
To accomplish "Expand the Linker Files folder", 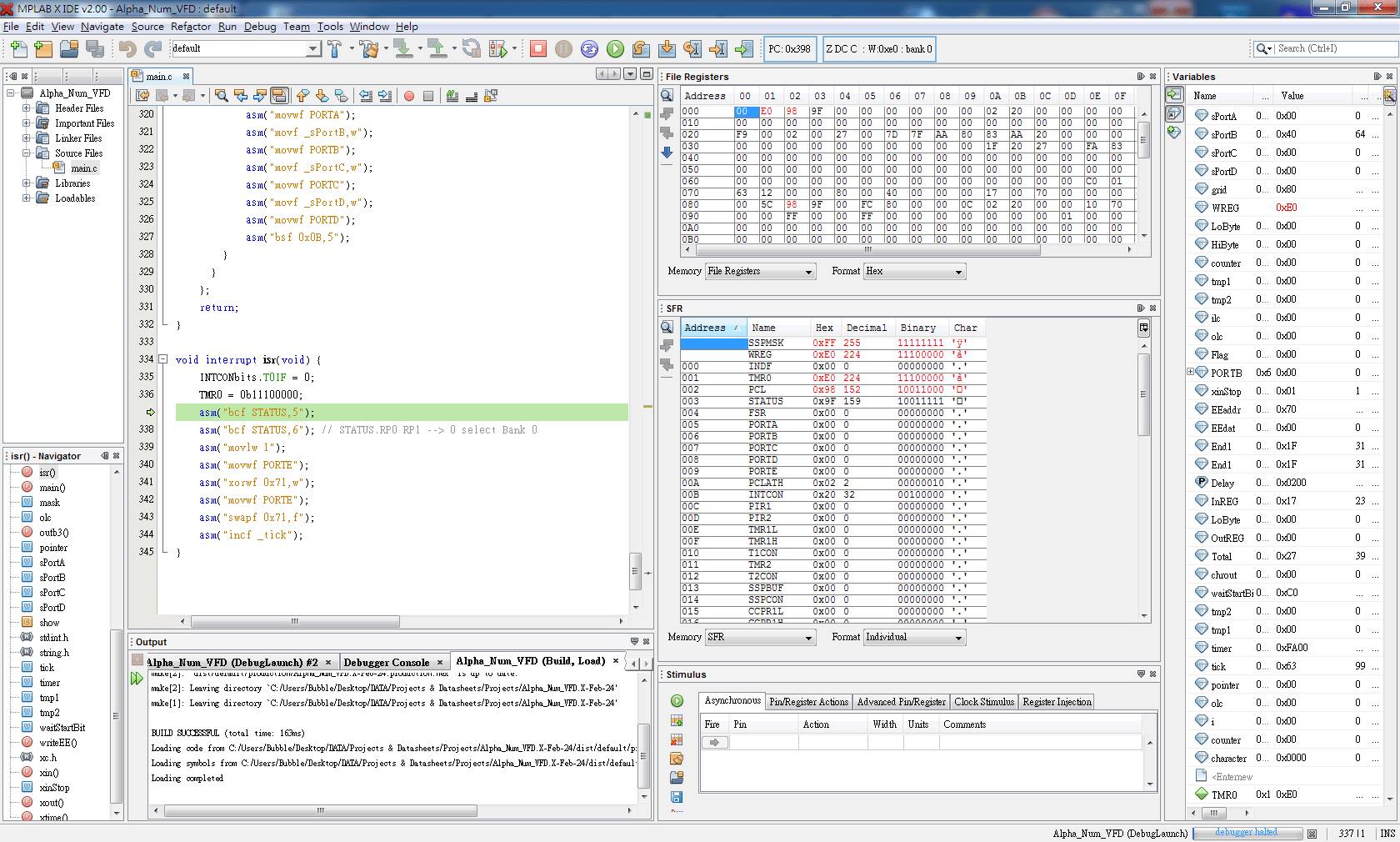I will (26, 138).
